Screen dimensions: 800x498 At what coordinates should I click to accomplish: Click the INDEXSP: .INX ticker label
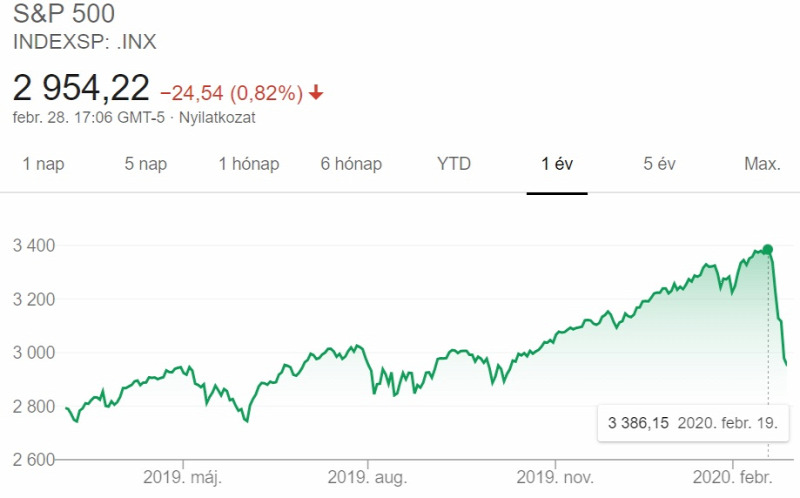[85, 42]
